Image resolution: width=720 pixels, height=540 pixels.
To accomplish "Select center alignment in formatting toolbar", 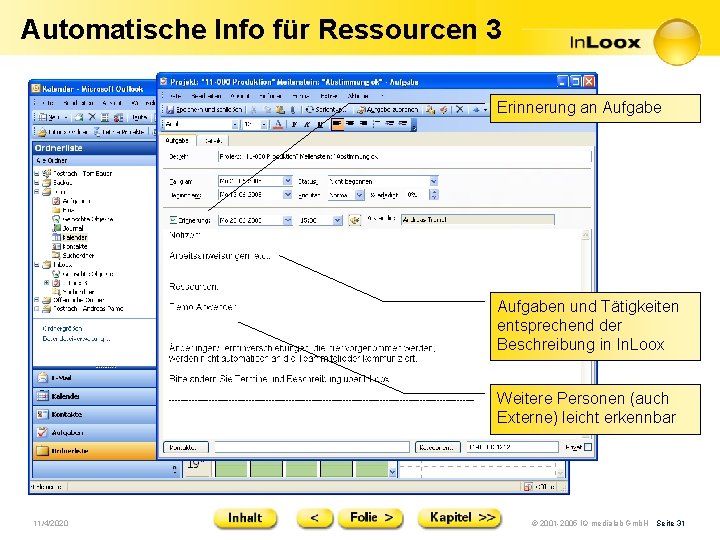I will [x=350, y=124].
